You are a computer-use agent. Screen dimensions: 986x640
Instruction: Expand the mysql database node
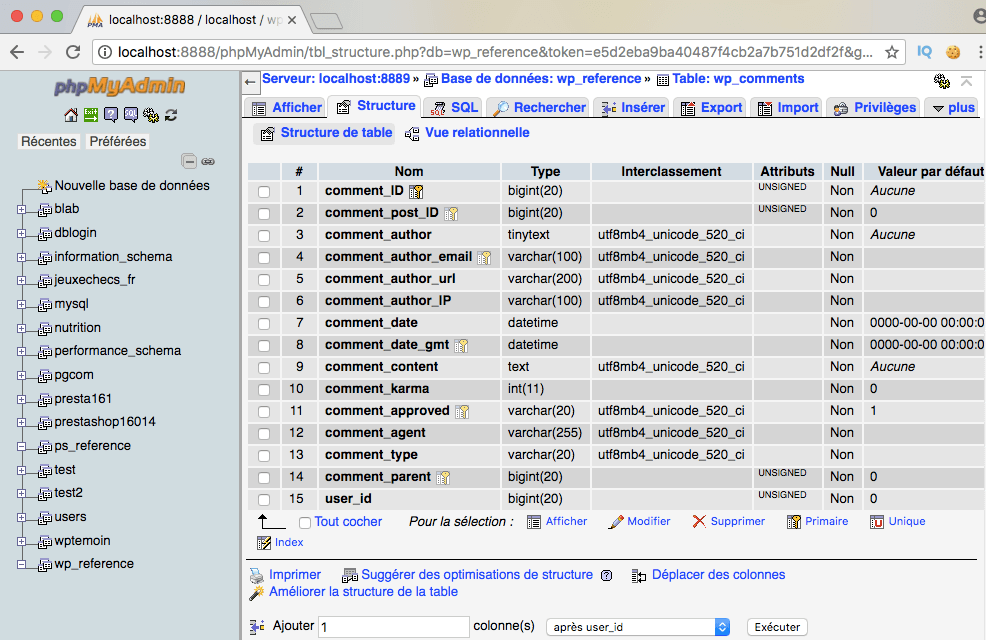click(x=21, y=304)
